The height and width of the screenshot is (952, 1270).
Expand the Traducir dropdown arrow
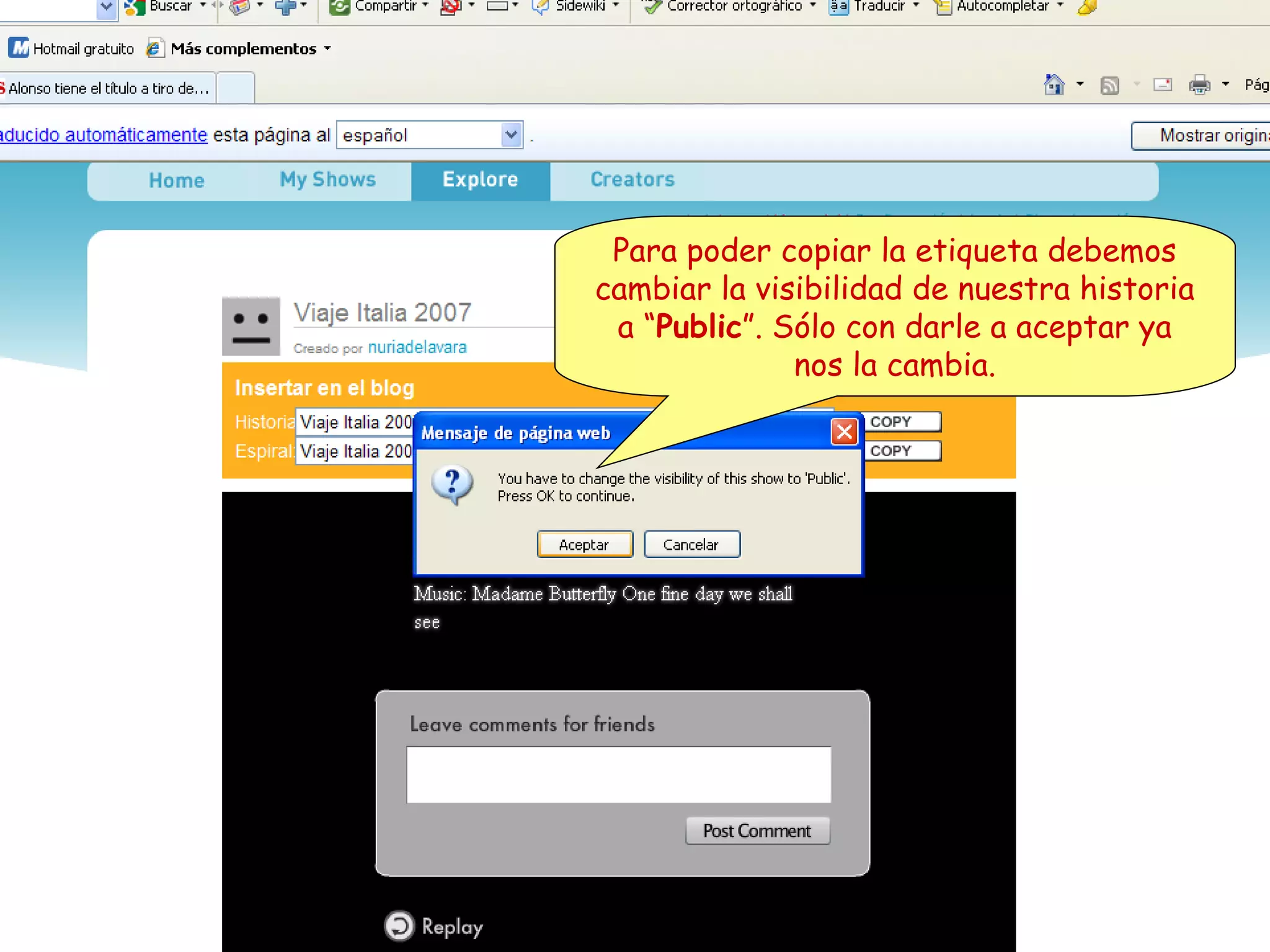point(916,5)
